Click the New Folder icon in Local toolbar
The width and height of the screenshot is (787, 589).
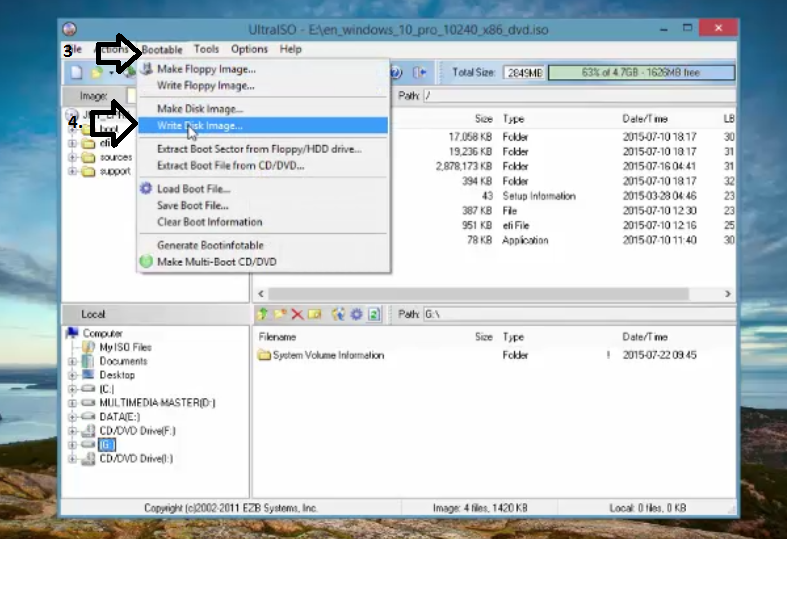pyautogui.click(x=280, y=314)
